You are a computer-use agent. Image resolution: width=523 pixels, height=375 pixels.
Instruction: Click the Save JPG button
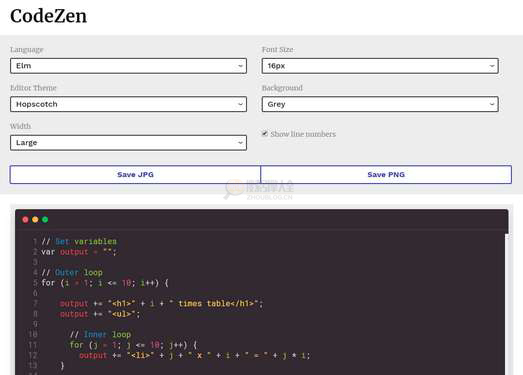coord(135,174)
